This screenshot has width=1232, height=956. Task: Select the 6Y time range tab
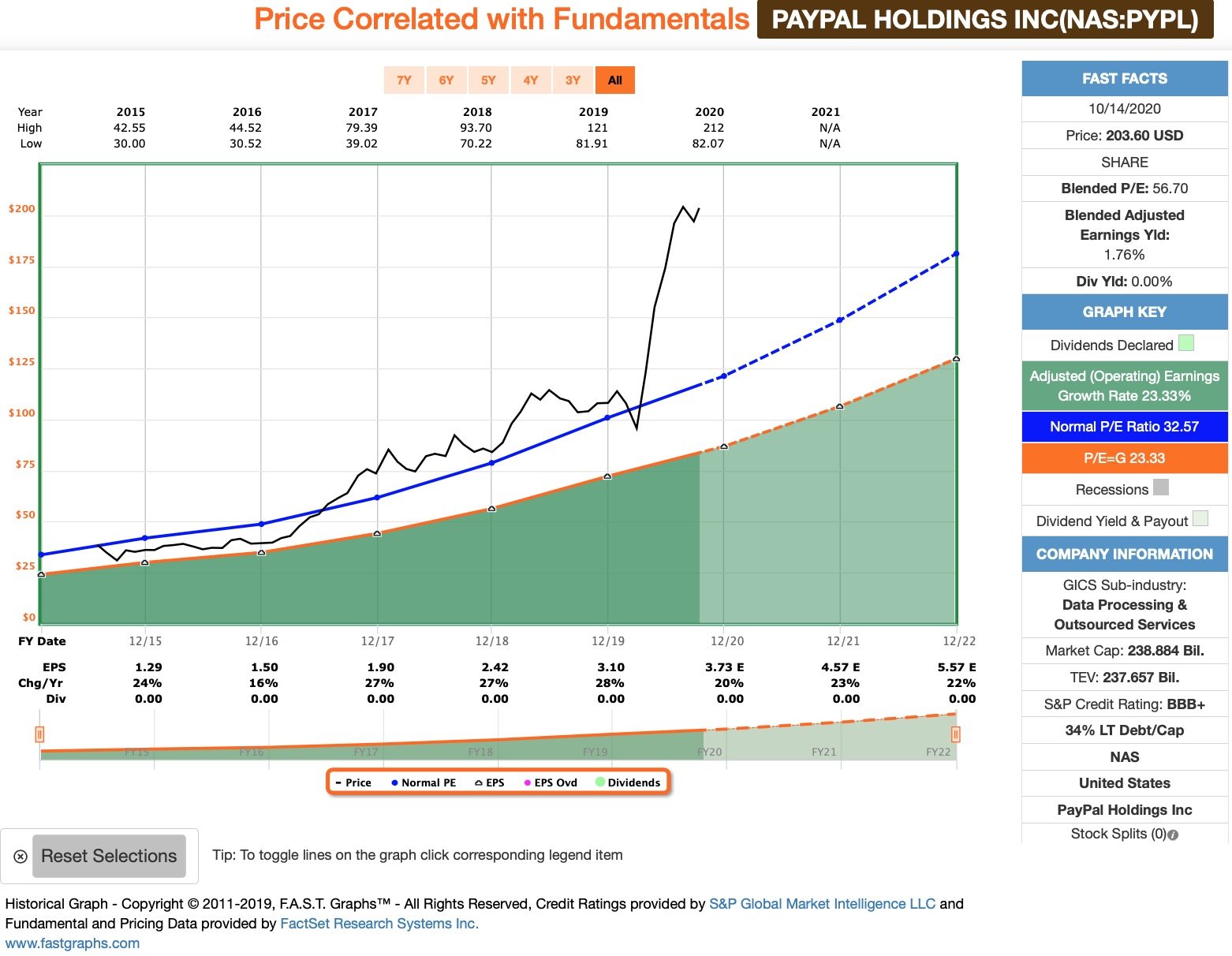446,80
